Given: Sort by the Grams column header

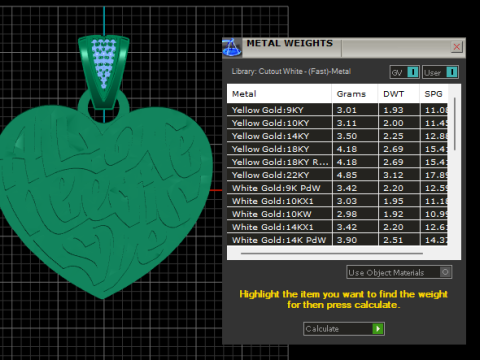Looking at the screenshot, I should [355, 94].
